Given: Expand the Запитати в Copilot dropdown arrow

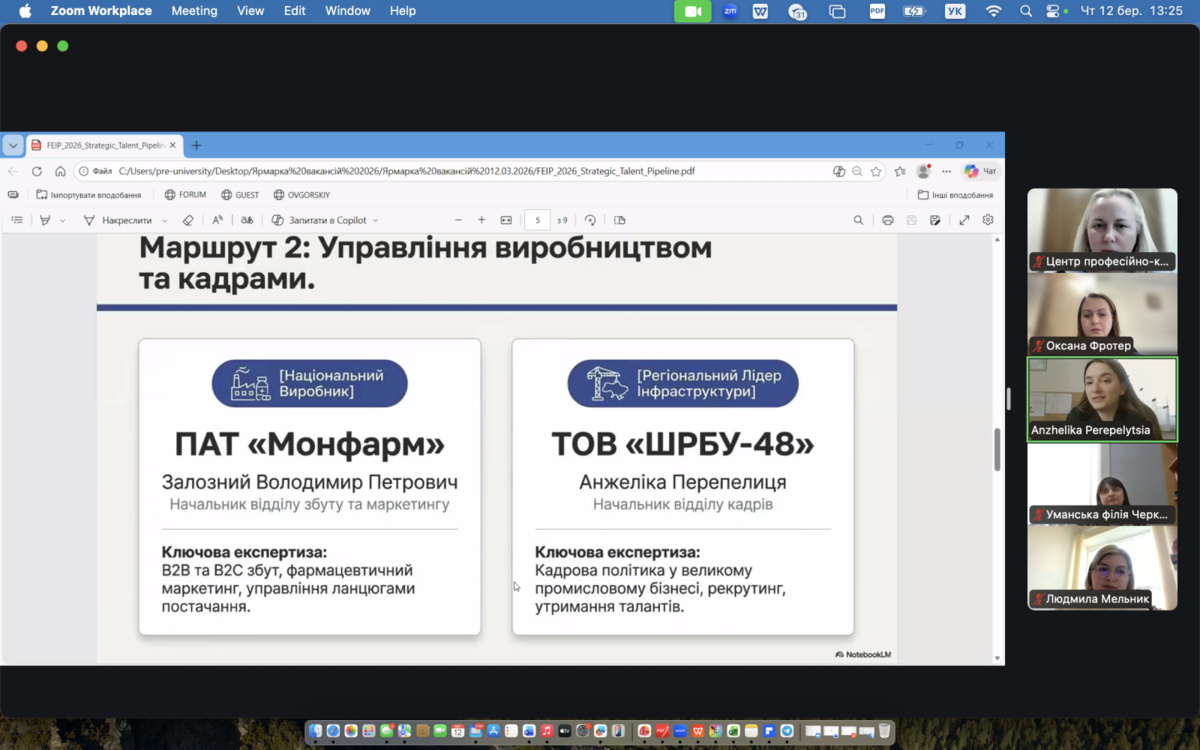Looking at the screenshot, I should 375,221.
